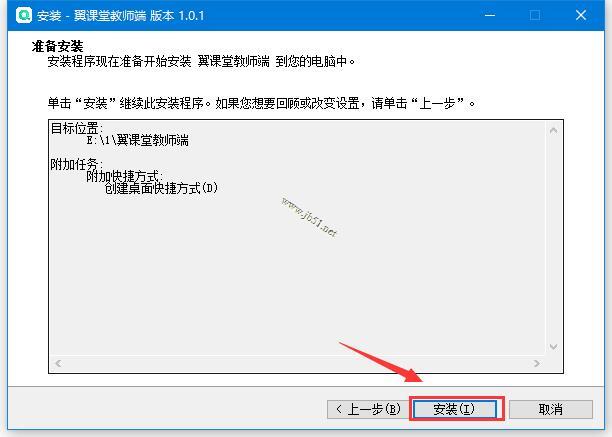Click the summary box scroll up arrow

[x=553, y=130]
